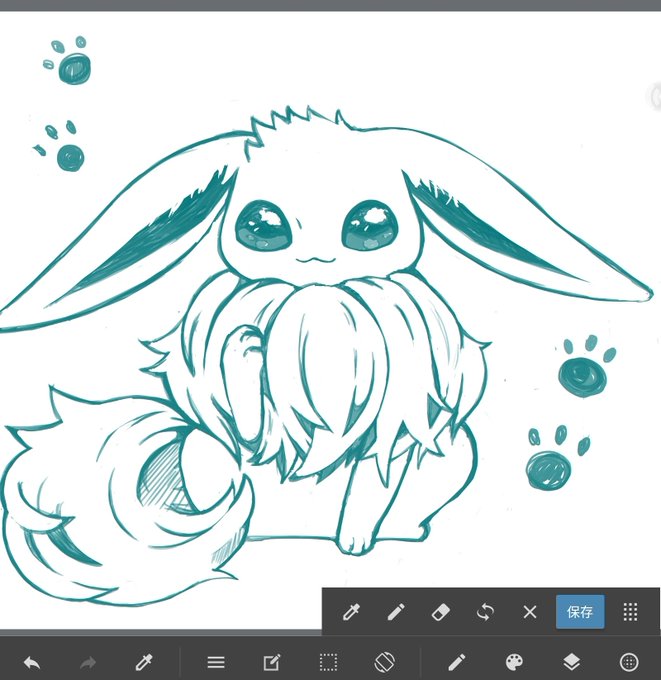Select the eyedropper in the floating shortcut bar

coord(351,612)
